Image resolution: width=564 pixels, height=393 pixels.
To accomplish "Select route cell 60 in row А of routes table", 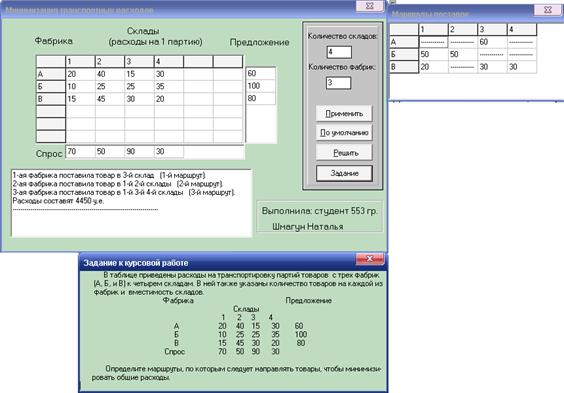I will (x=492, y=42).
